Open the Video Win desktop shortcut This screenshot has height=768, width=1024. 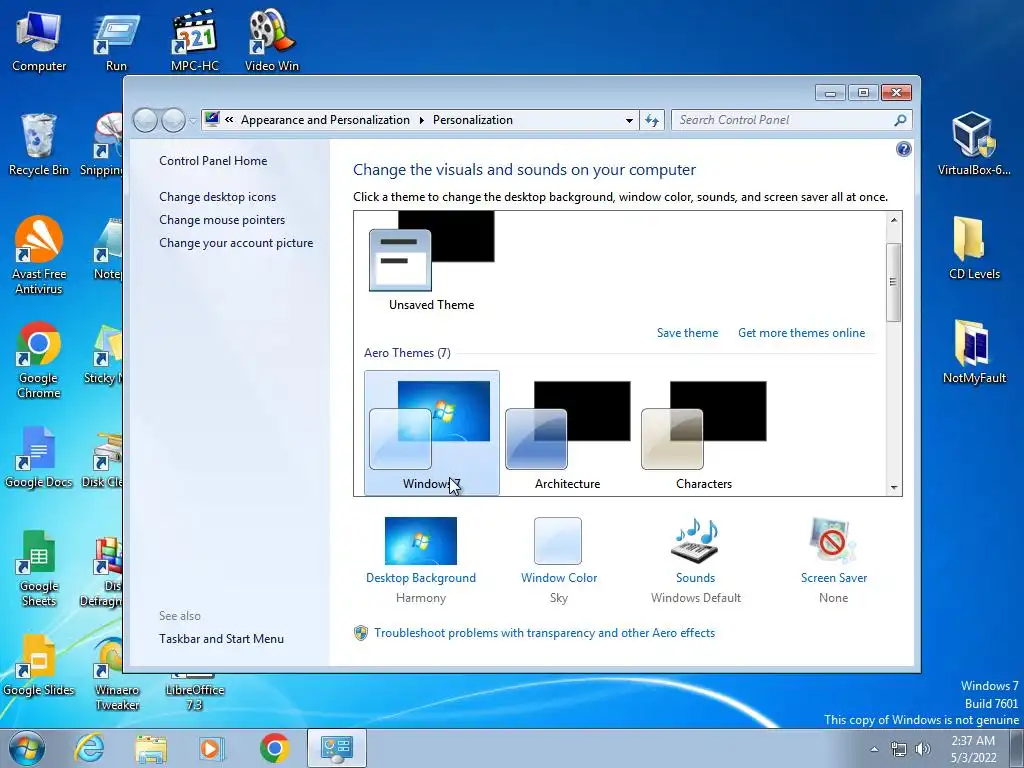tap(272, 41)
